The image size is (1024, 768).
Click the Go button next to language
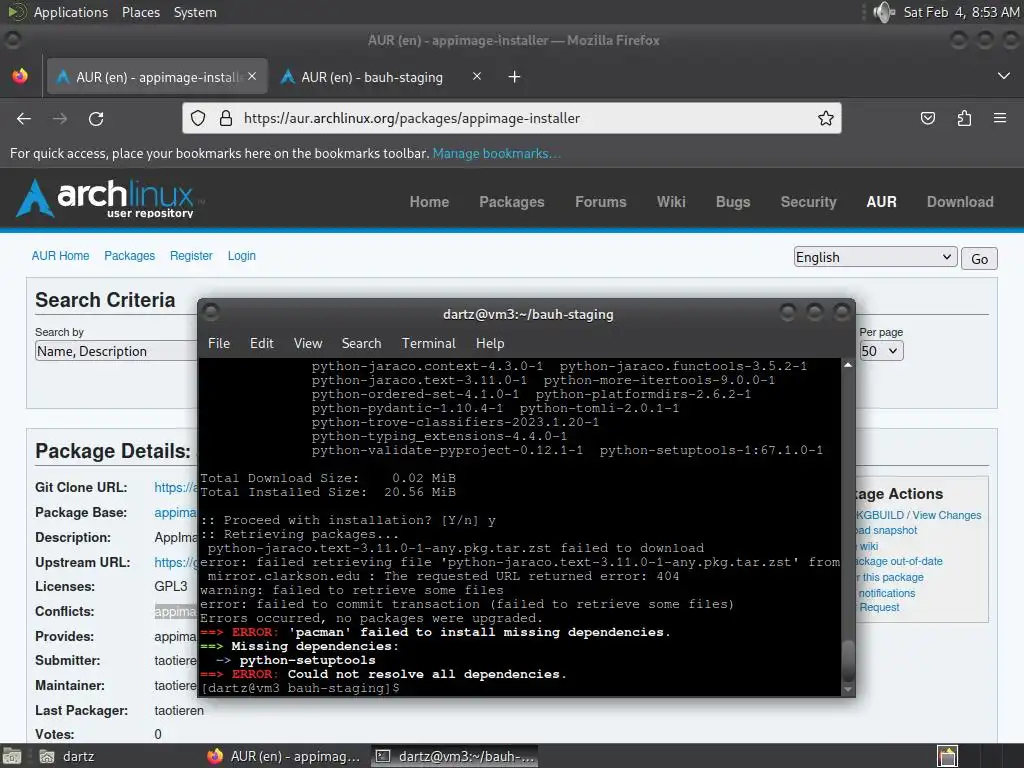(x=979, y=259)
